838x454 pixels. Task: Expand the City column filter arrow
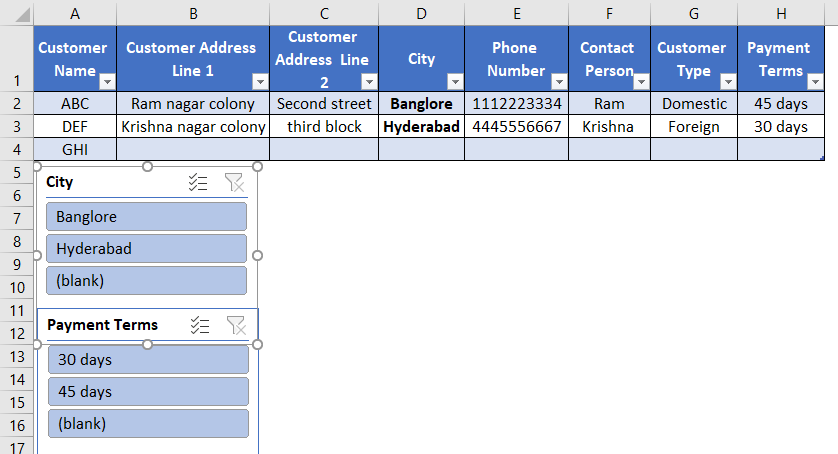455,82
